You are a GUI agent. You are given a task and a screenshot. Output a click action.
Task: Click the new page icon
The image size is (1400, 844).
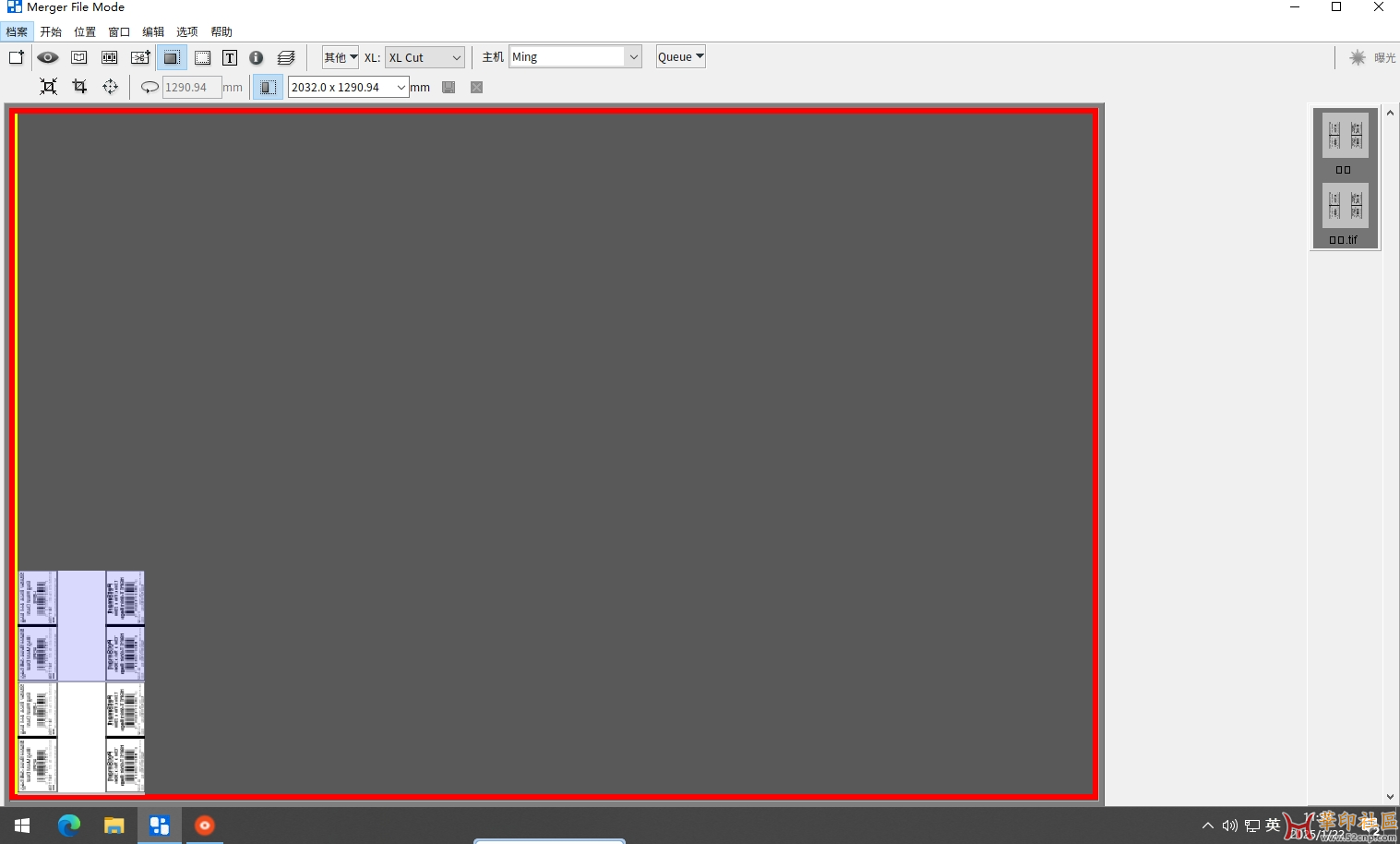tap(17, 57)
